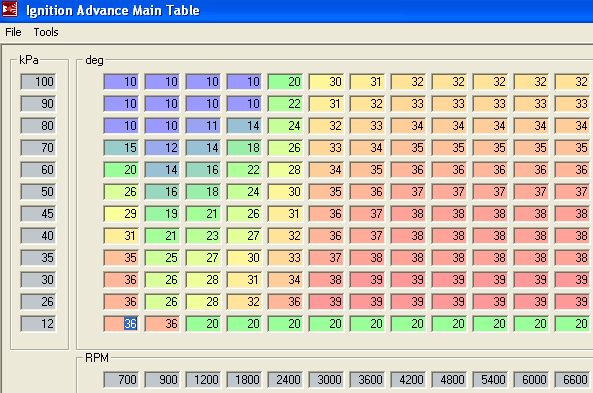Click the 6600 RPM axis field
The width and height of the screenshot is (593, 393).
click(573, 380)
